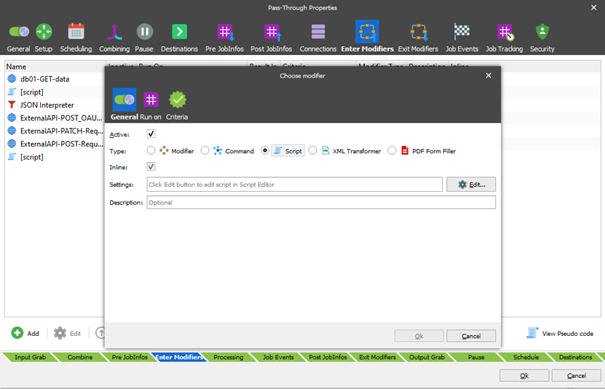
Task: Open the script editor with Edit button
Action: click(x=471, y=184)
